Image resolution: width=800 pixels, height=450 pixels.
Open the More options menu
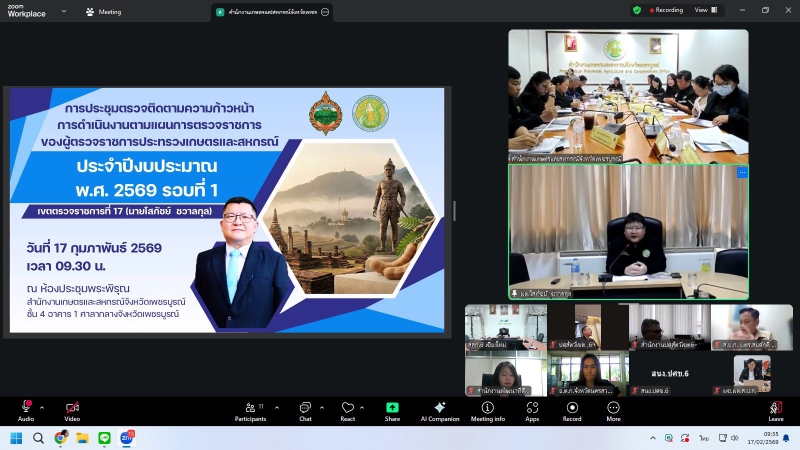point(613,408)
